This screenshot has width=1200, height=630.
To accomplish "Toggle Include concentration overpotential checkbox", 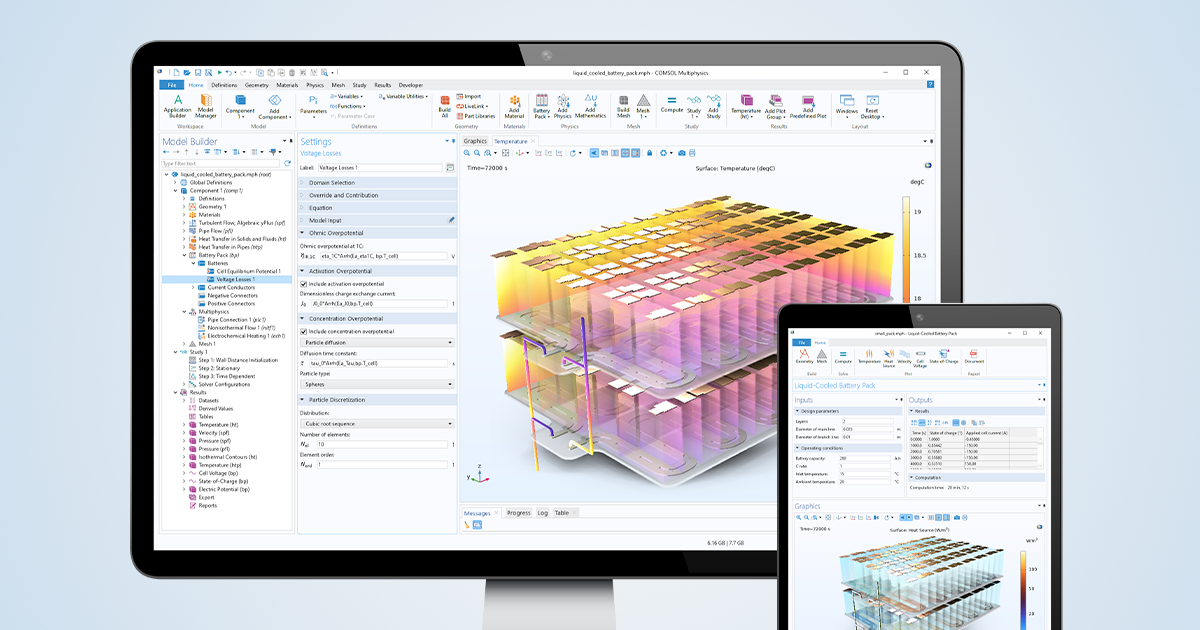I will click(x=303, y=331).
